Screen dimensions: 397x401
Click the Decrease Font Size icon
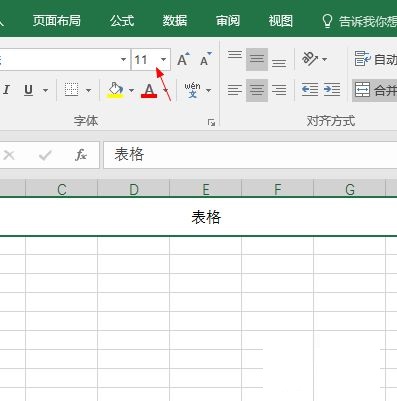(x=205, y=59)
